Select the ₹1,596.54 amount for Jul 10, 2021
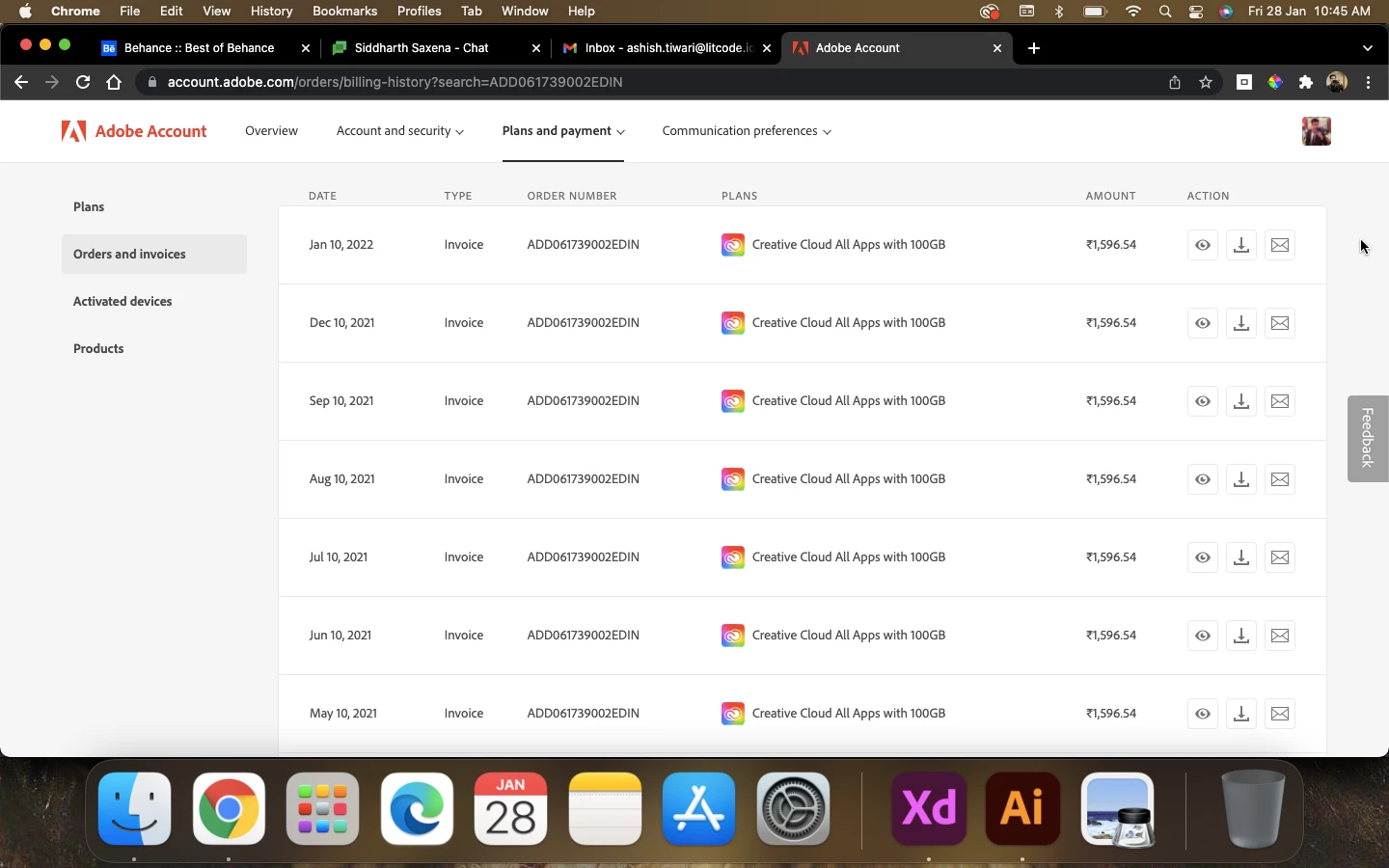Screen dimensions: 1389x868 [x=1111, y=557]
